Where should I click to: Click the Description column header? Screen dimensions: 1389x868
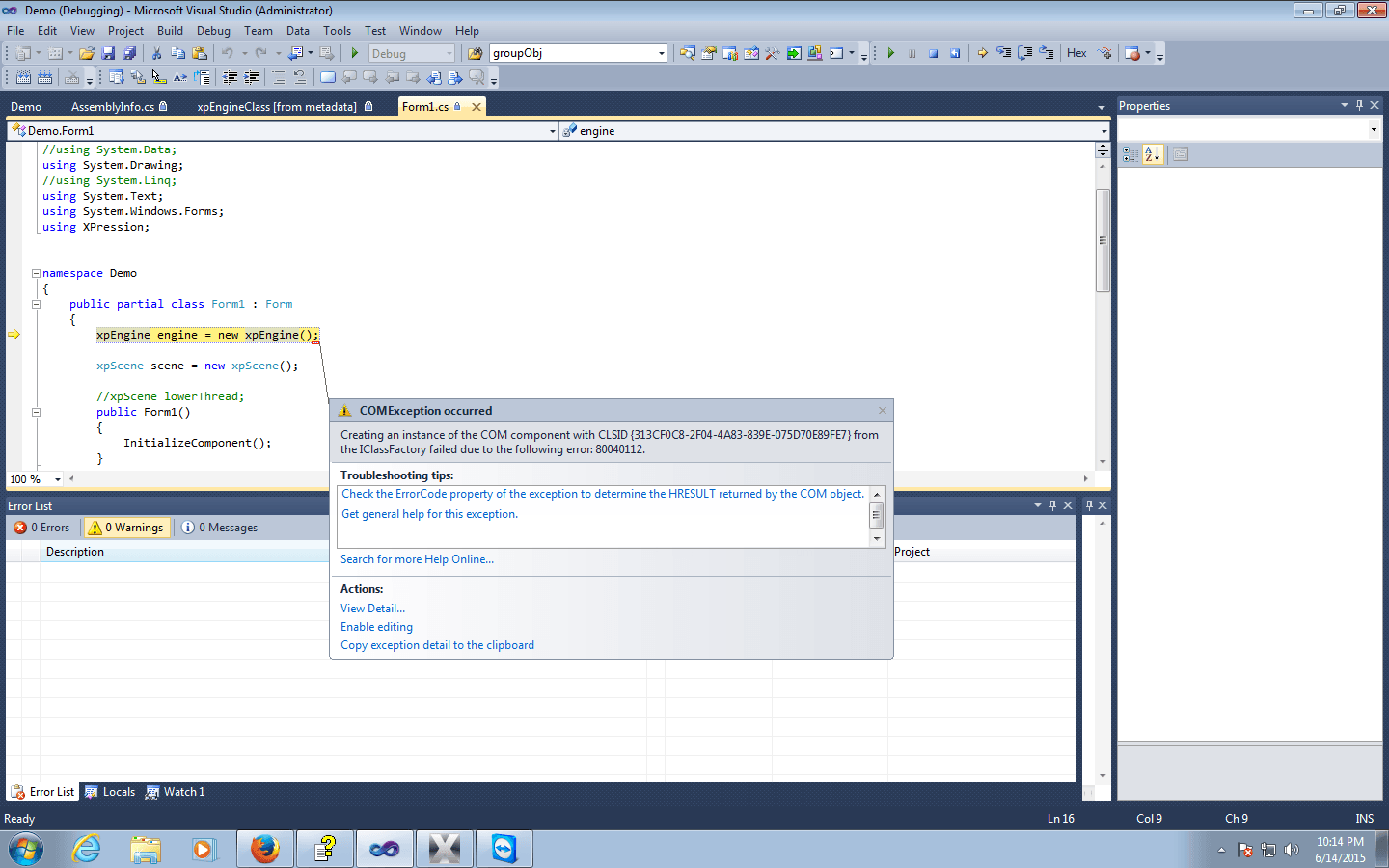[185, 552]
